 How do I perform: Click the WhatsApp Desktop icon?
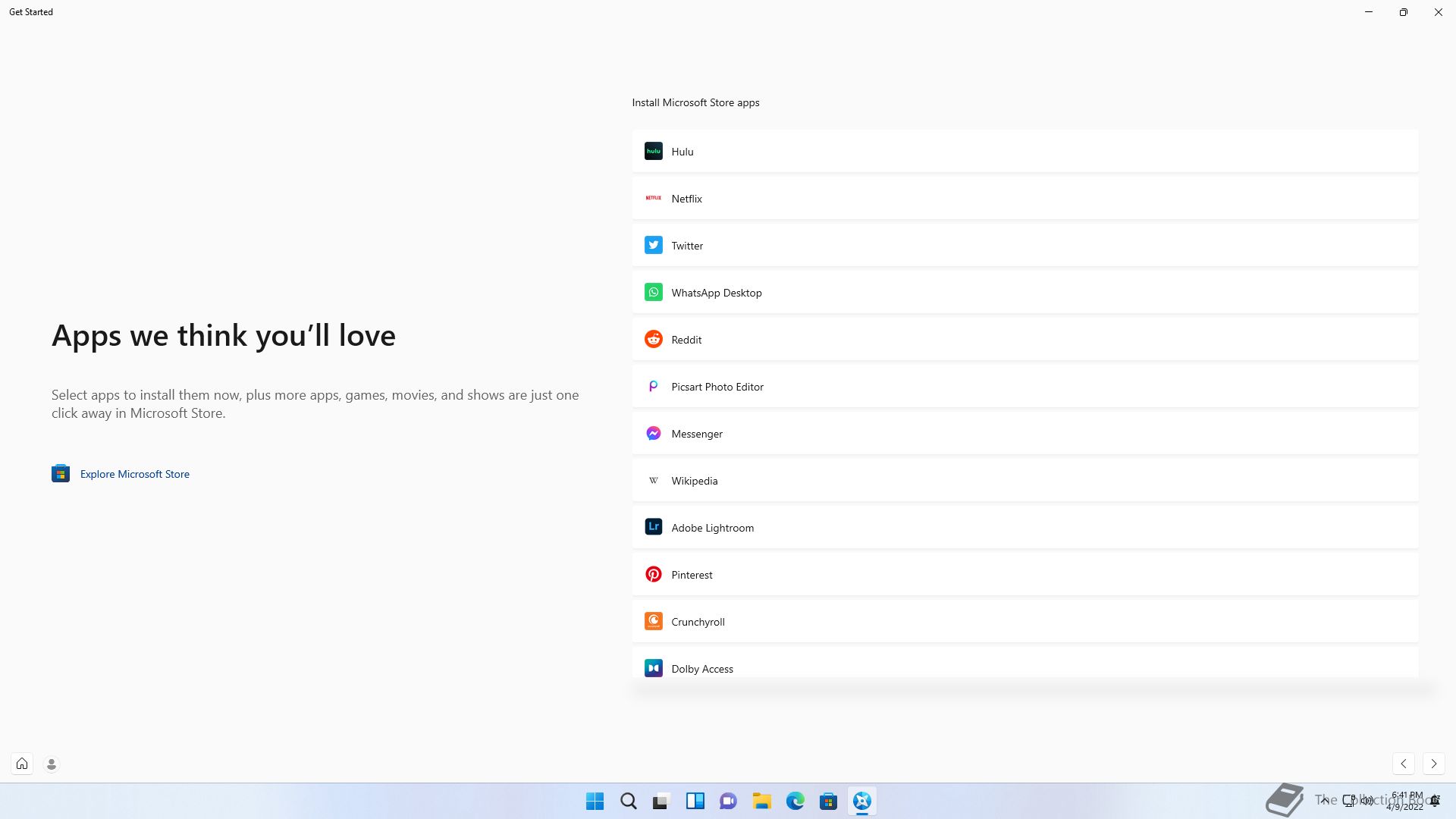pos(653,292)
